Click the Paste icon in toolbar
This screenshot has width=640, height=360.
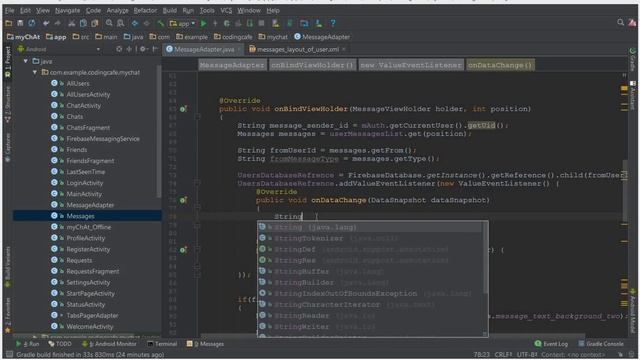point(95,24)
